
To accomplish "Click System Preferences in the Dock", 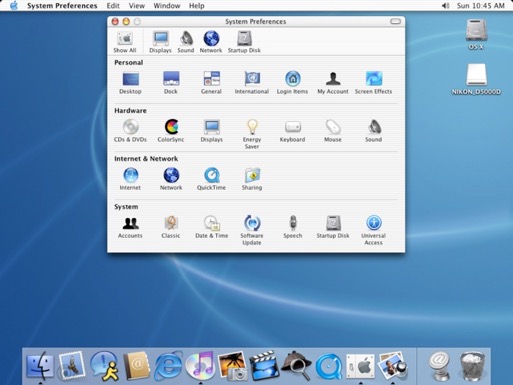I will [x=360, y=366].
